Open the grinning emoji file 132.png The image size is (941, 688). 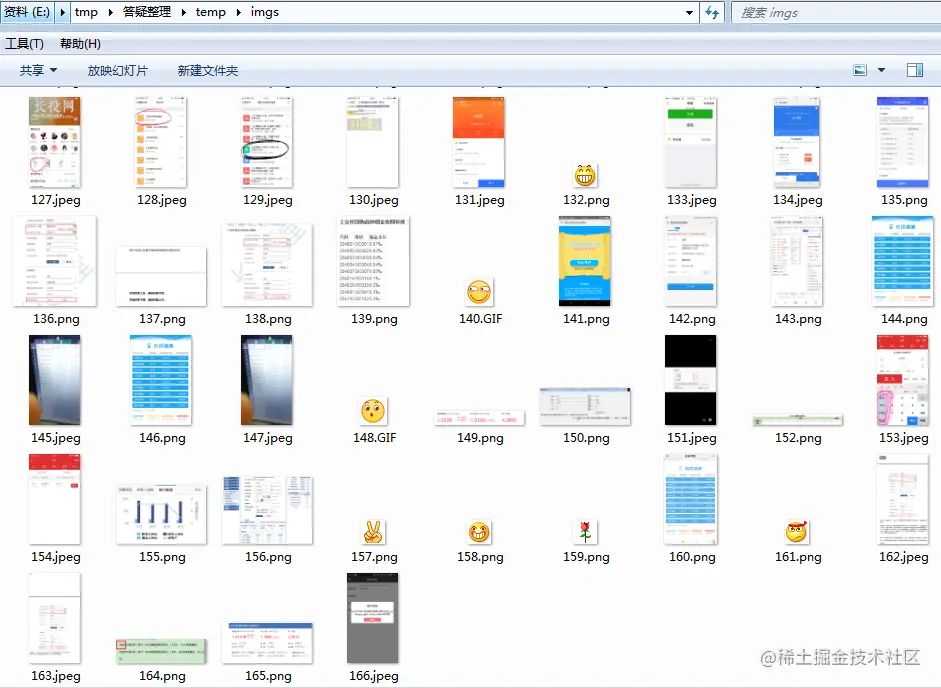(x=585, y=176)
